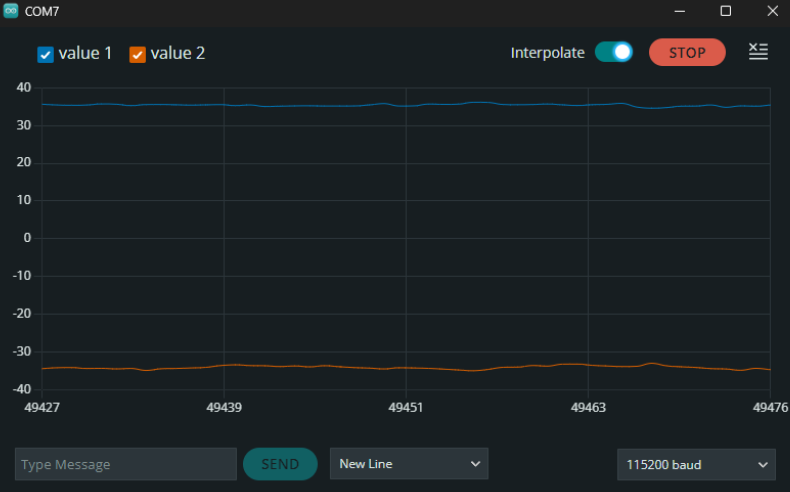
Task: Click the 49451 x-axis tick label
Action: [406, 408]
